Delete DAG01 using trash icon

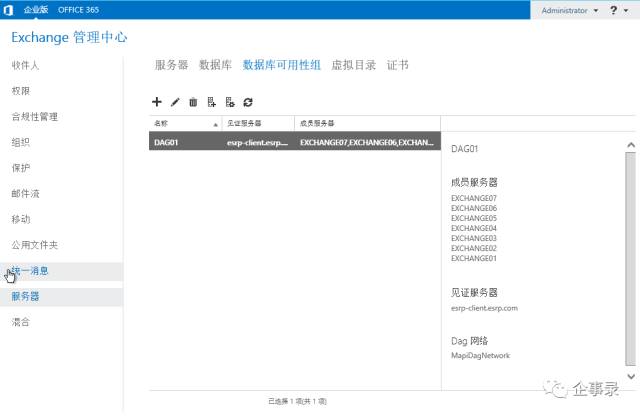pos(193,102)
